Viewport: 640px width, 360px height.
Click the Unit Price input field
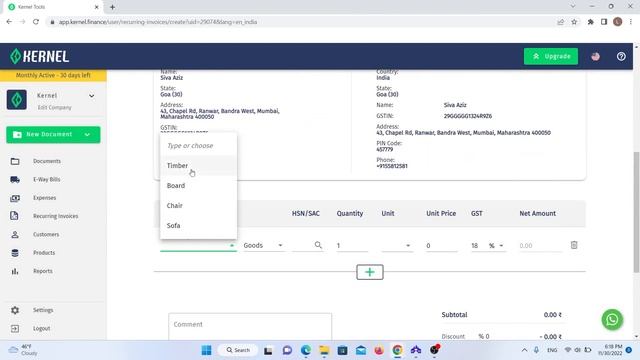coord(442,245)
